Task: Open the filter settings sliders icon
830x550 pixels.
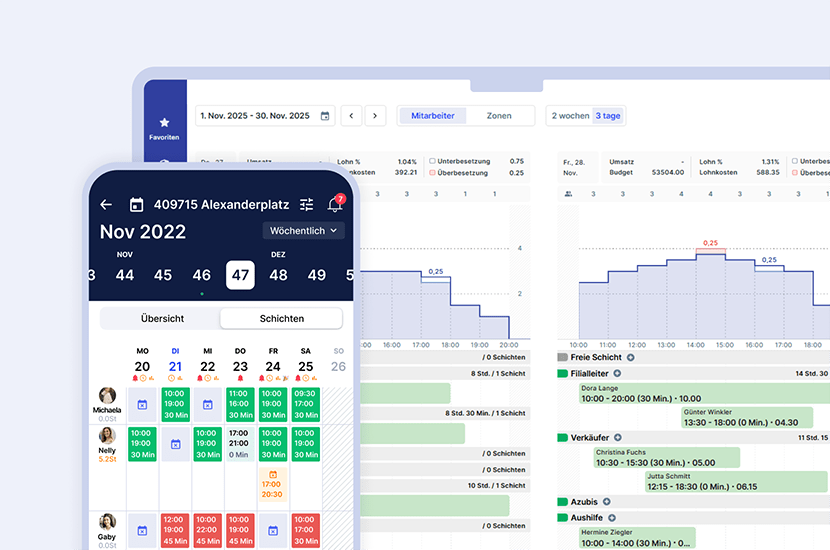Action: [307, 205]
